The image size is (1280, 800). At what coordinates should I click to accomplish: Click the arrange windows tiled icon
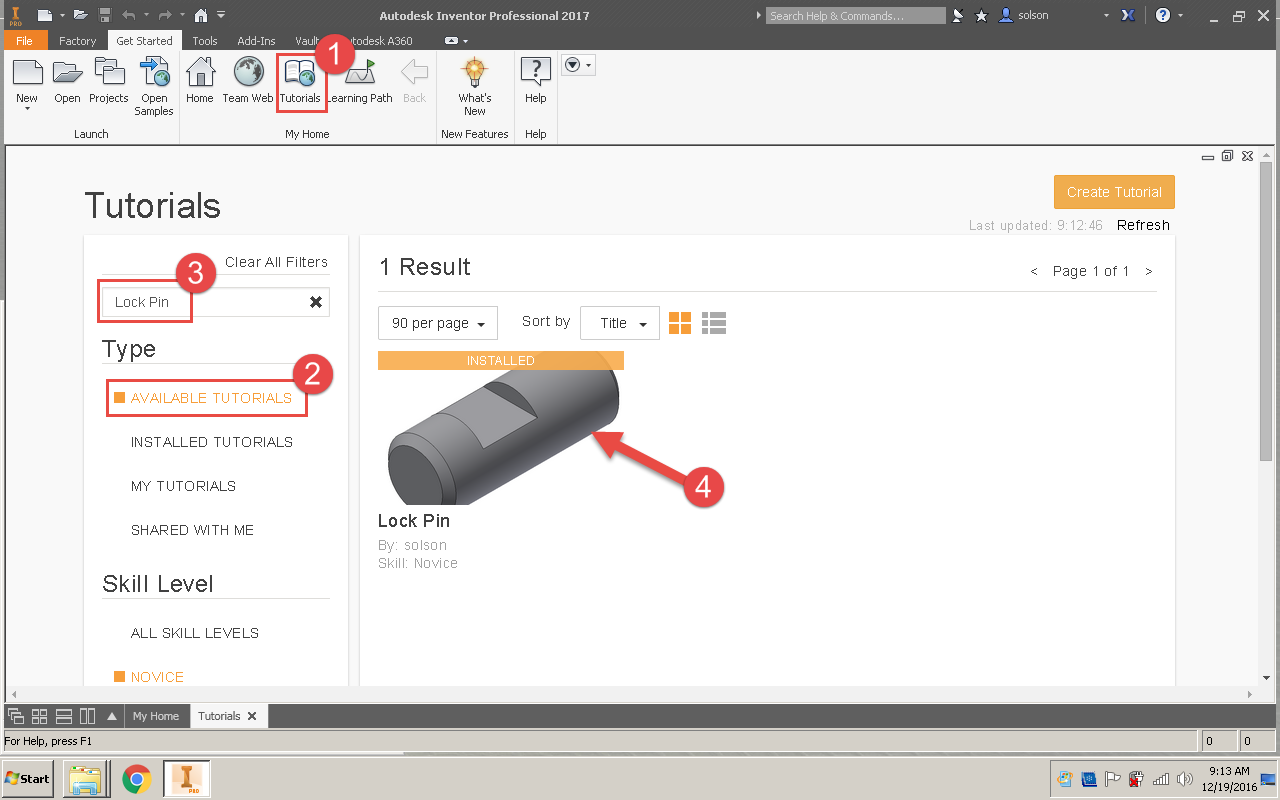[x=40, y=716]
